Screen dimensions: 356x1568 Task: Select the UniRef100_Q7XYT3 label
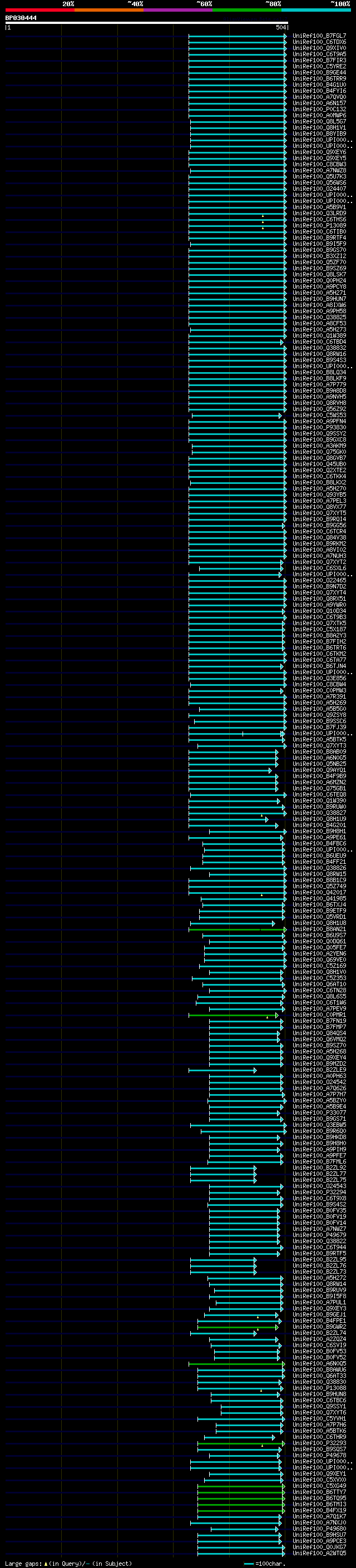tap(319, 746)
